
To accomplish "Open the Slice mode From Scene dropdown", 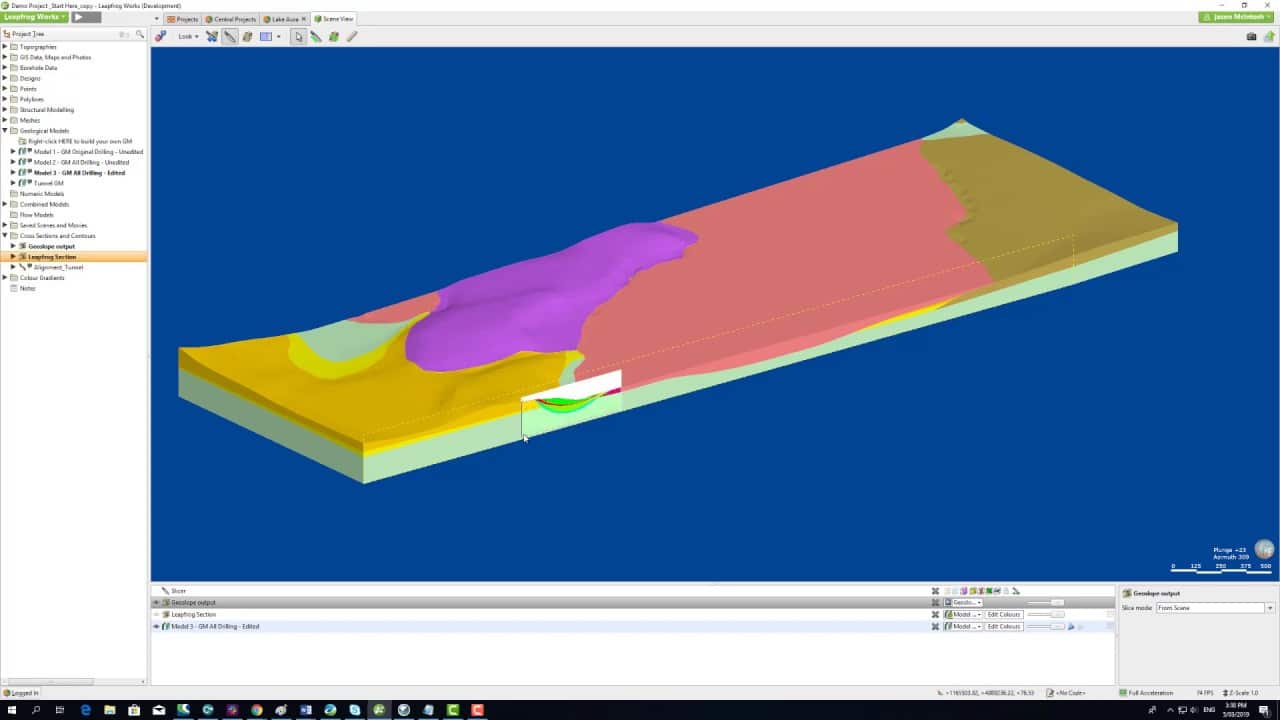I will [x=1210, y=607].
